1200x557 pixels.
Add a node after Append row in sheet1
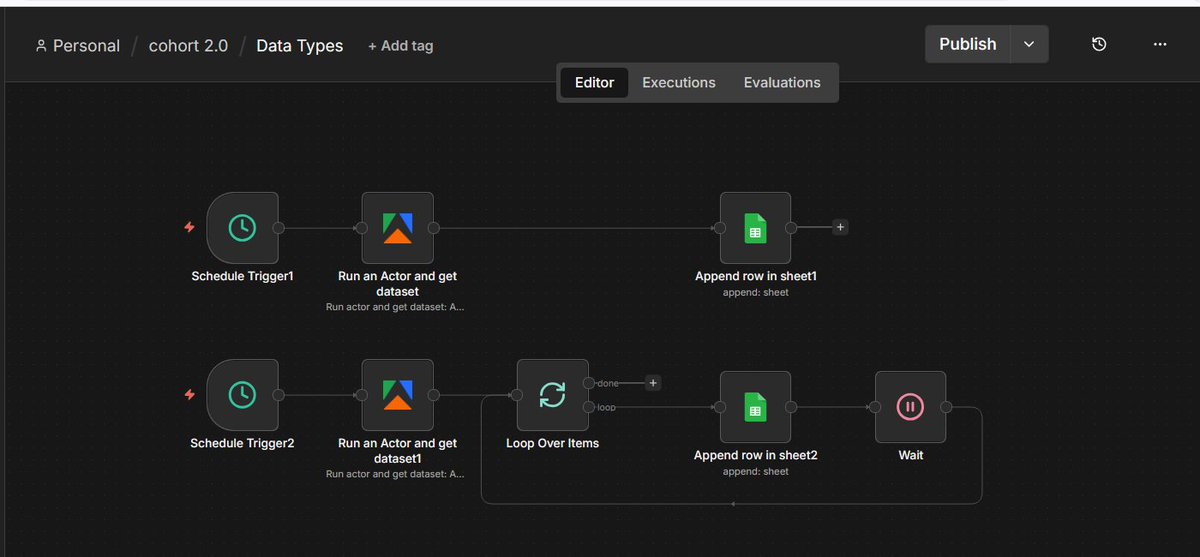tap(840, 228)
